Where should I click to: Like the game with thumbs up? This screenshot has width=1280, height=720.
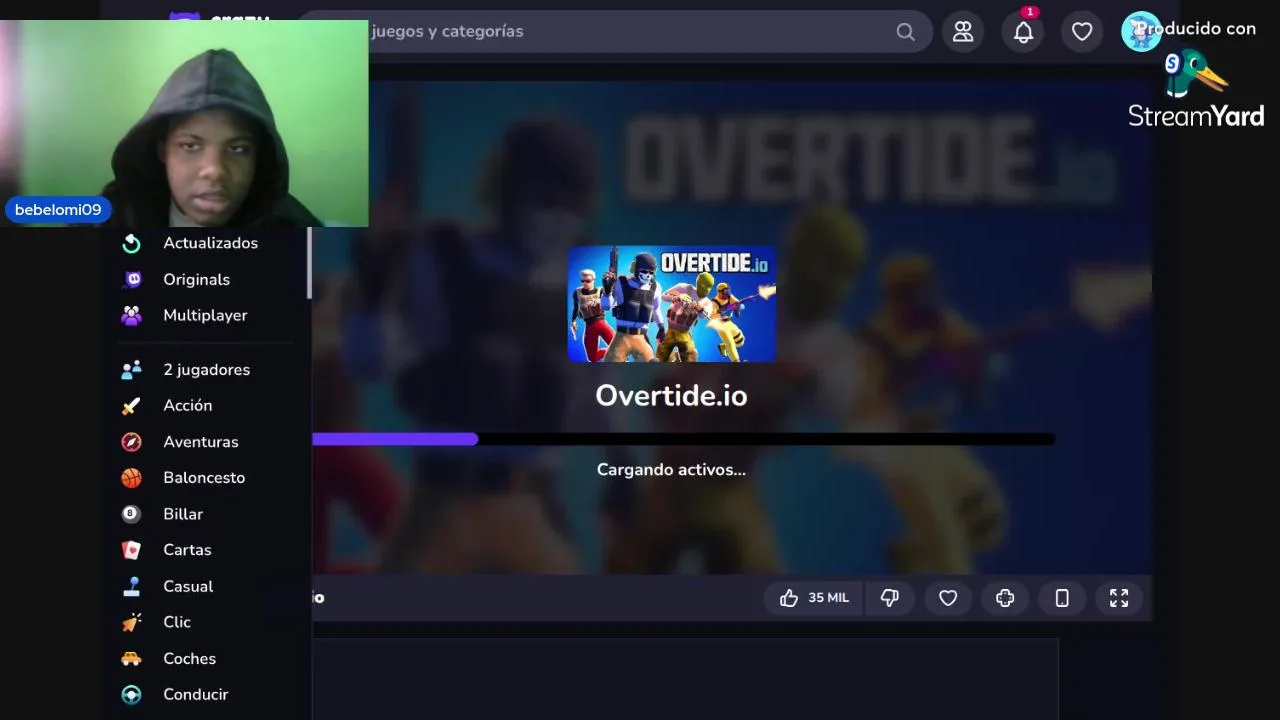[x=789, y=598]
